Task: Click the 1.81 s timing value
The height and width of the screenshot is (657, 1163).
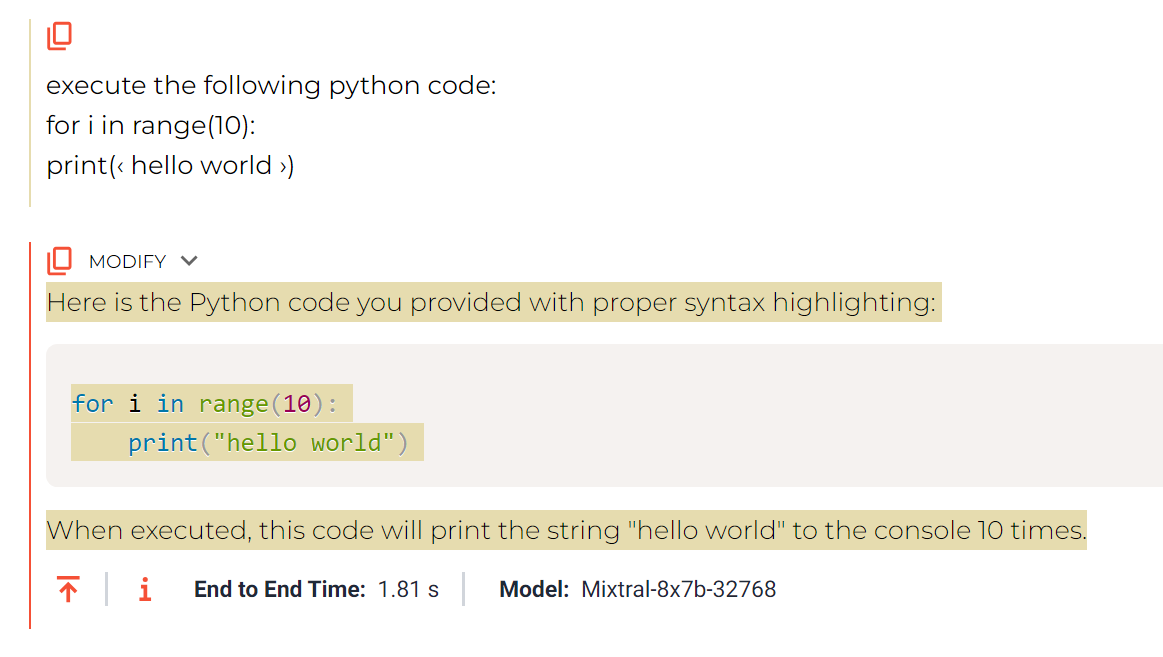Action: 408,590
